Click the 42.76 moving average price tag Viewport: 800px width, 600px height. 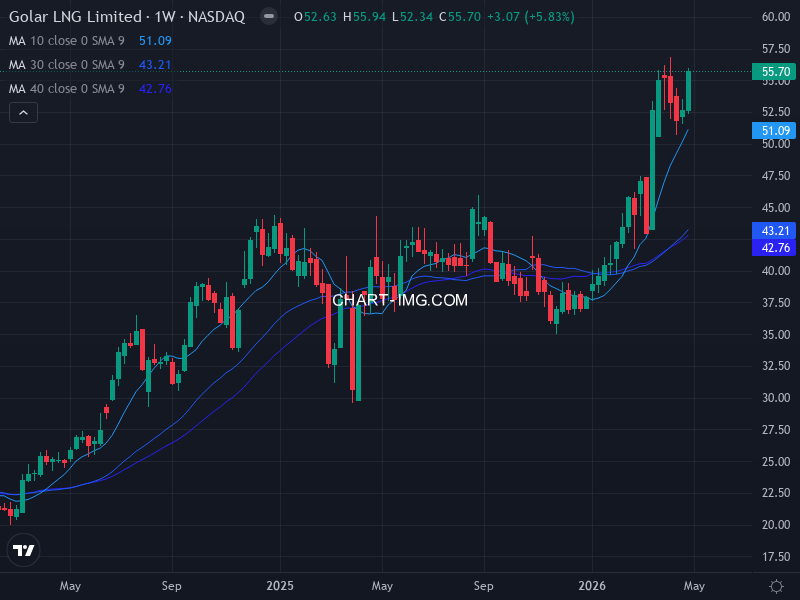pos(774,248)
